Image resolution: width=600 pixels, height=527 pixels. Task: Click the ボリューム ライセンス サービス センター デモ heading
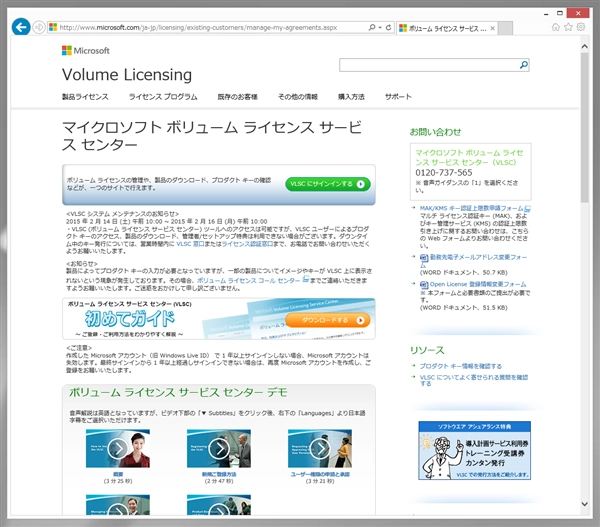(178, 393)
